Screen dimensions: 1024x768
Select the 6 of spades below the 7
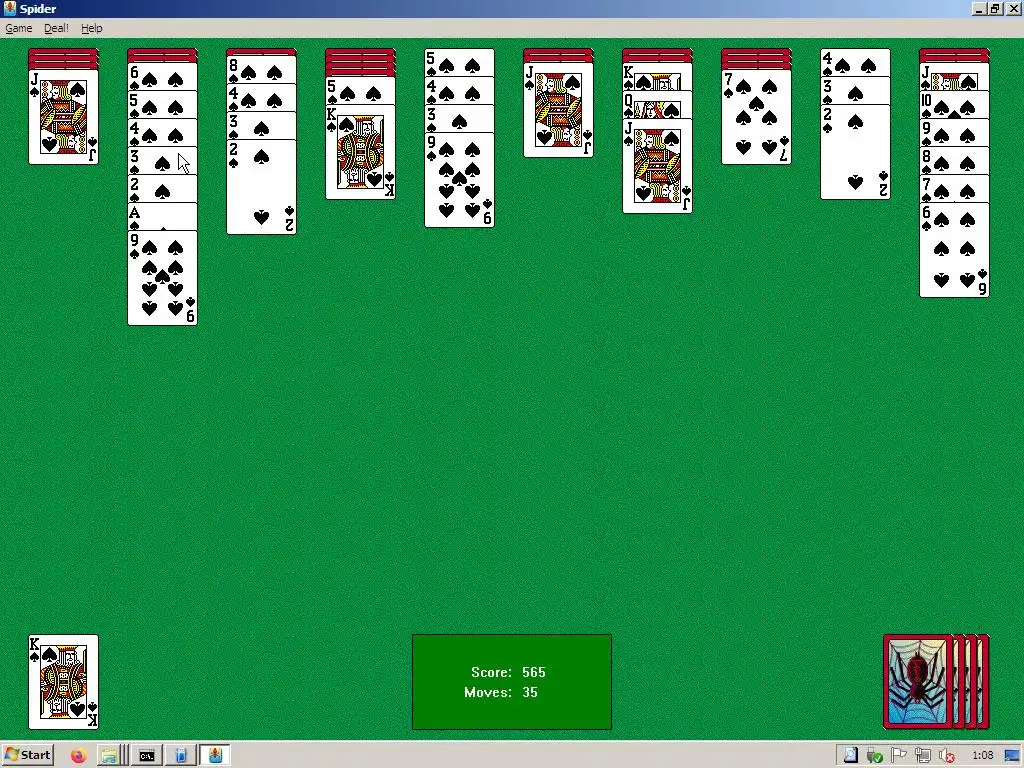pos(954,250)
